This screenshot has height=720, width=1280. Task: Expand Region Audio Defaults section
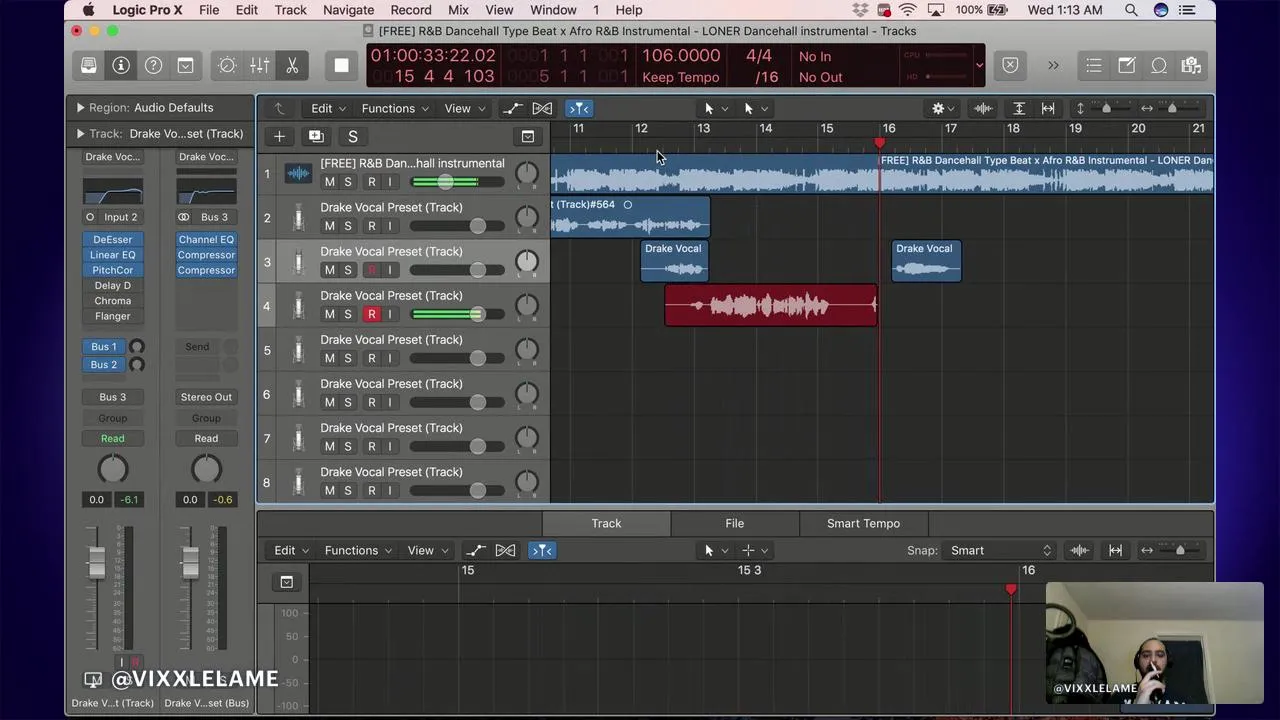coord(80,107)
